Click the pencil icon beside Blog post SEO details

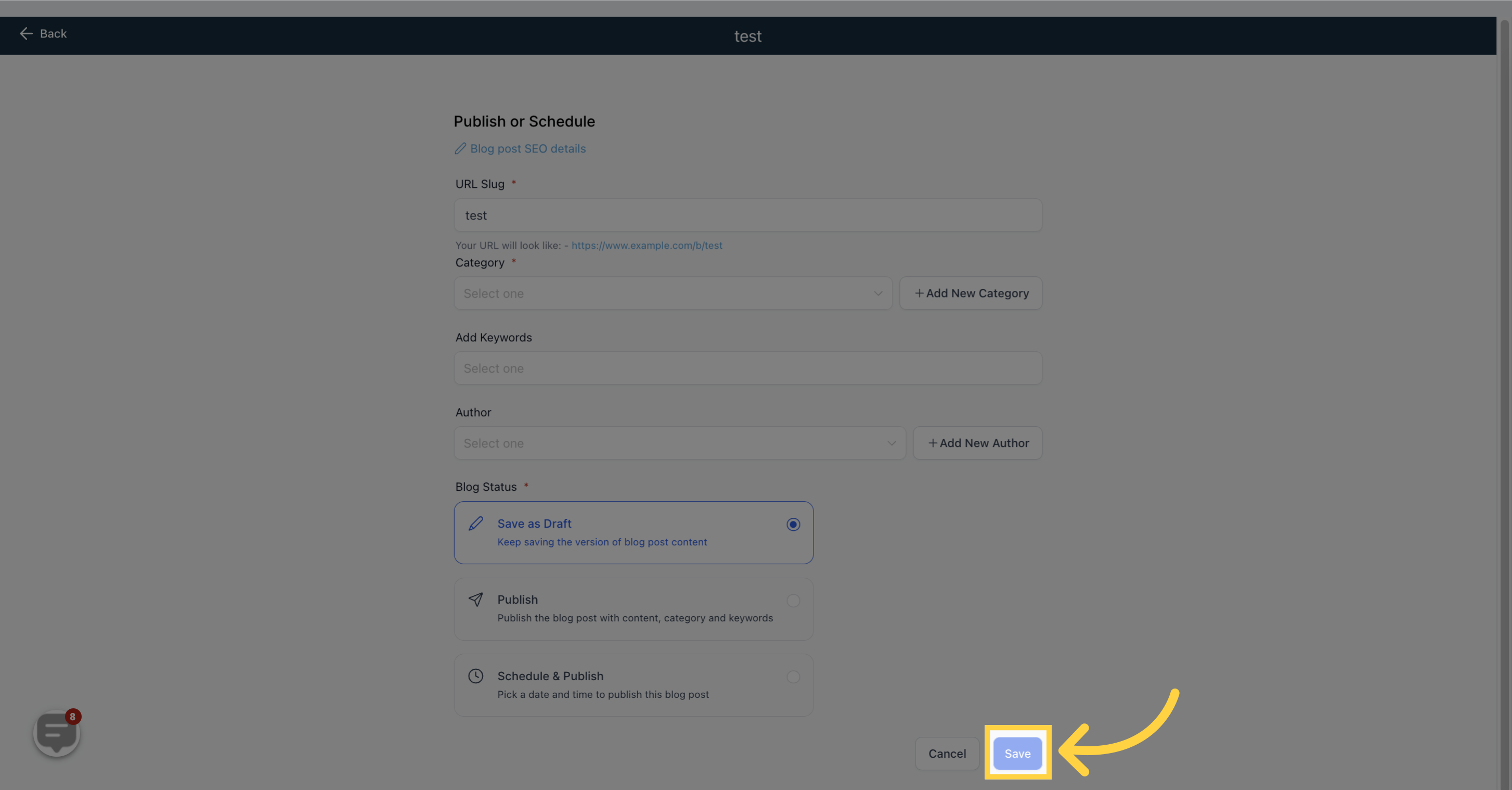coord(460,149)
